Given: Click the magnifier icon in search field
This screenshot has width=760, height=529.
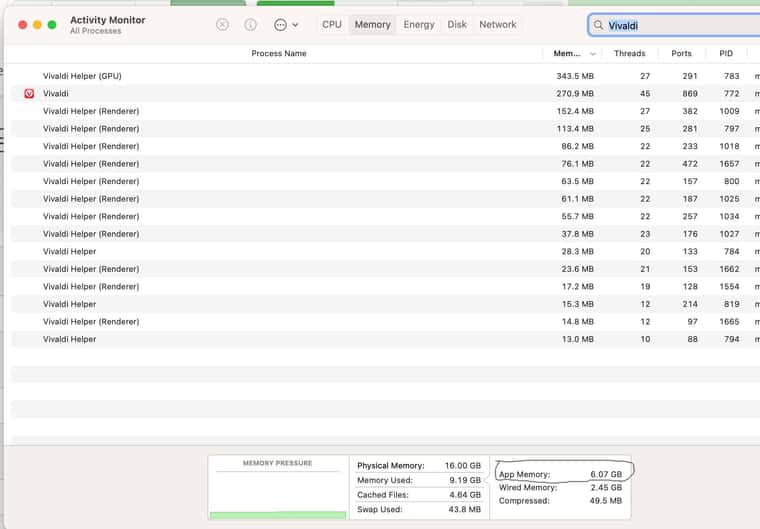Looking at the screenshot, I should [x=599, y=25].
